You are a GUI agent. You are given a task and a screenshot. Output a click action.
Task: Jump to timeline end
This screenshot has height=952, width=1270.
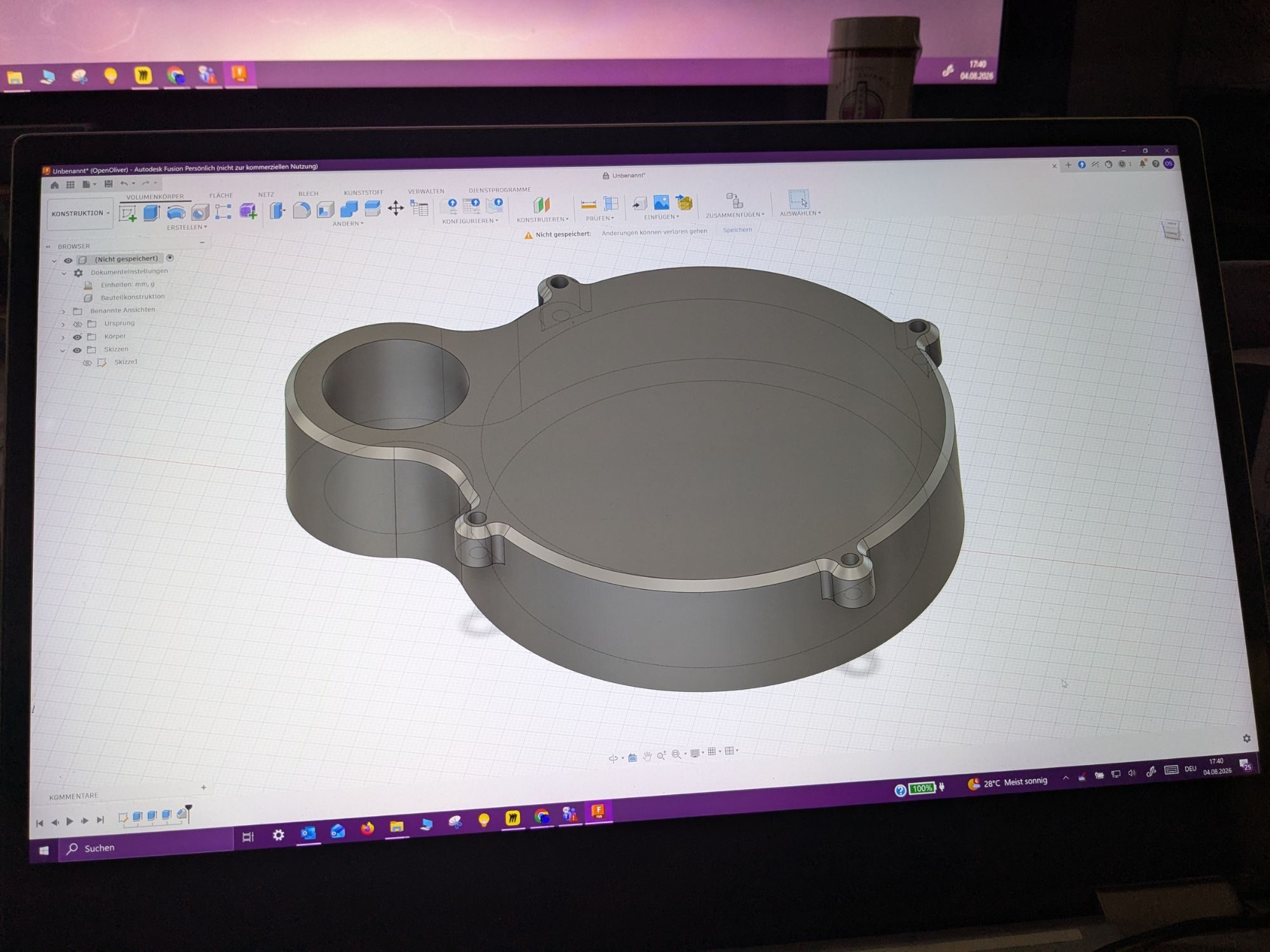[x=100, y=819]
